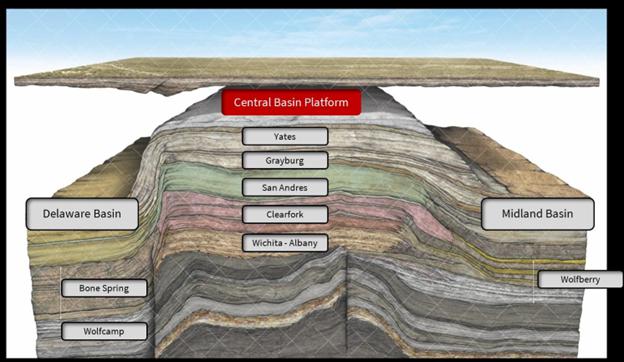Select the Wolfcamp label
The image size is (624, 362).
point(104,331)
